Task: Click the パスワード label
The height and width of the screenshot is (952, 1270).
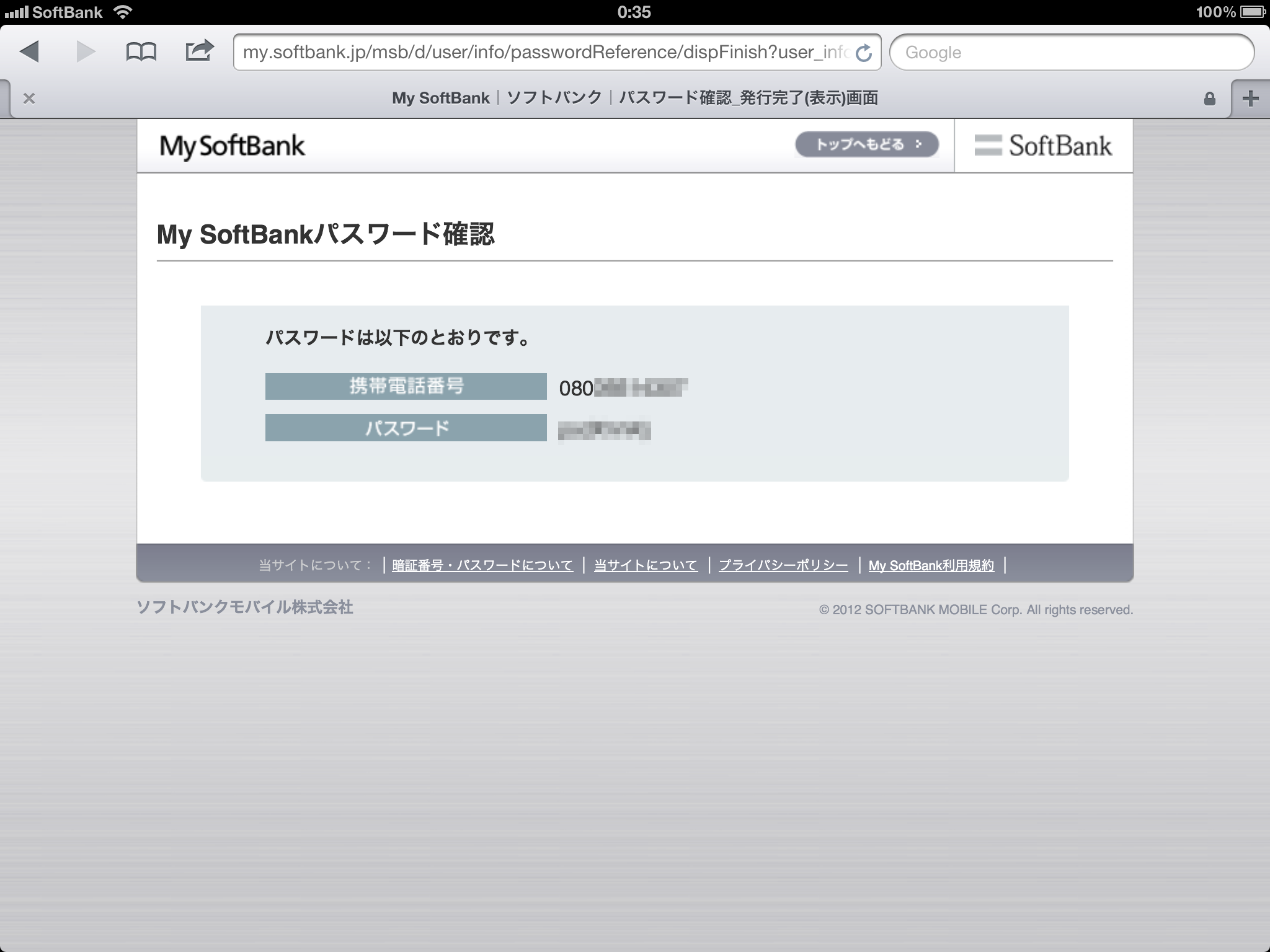Action: (406, 428)
